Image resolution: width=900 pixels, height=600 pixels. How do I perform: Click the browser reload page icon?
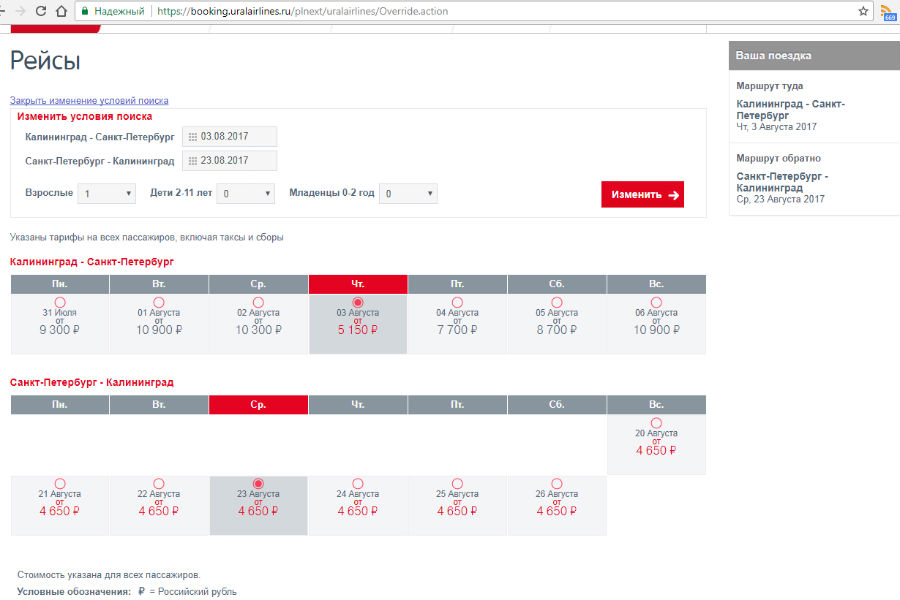click(x=40, y=11)
